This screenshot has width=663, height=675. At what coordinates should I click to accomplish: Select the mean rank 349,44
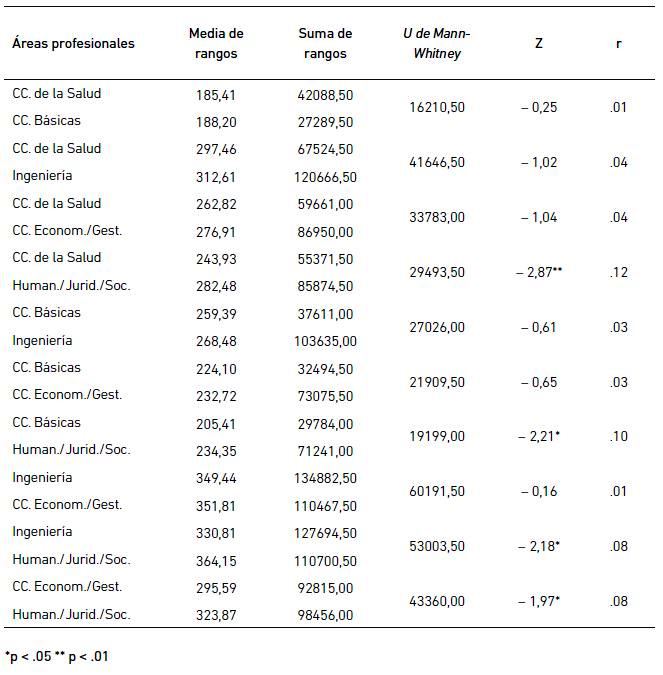(x=216, y=478)
